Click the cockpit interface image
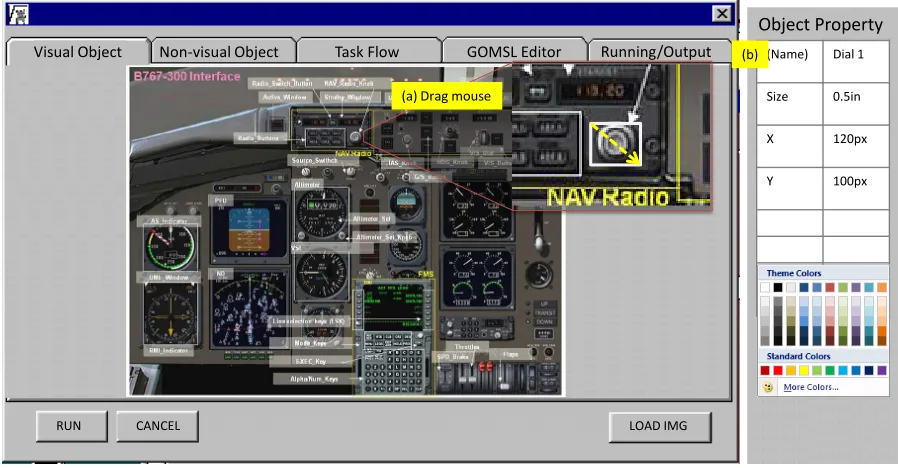 (x=345, y=231)
